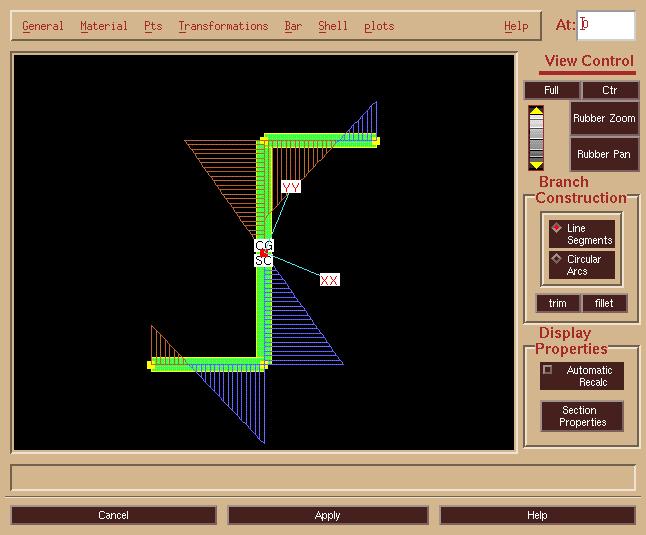This screenshot has width=646, height=535.
Task: Open the Transformations menu
Action: point(223,26)
